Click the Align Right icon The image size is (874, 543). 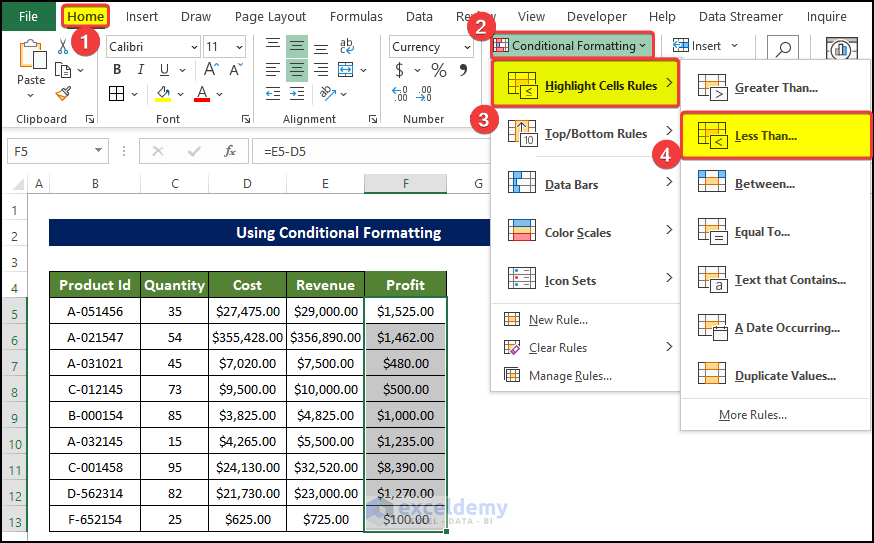tap(321, 70)
